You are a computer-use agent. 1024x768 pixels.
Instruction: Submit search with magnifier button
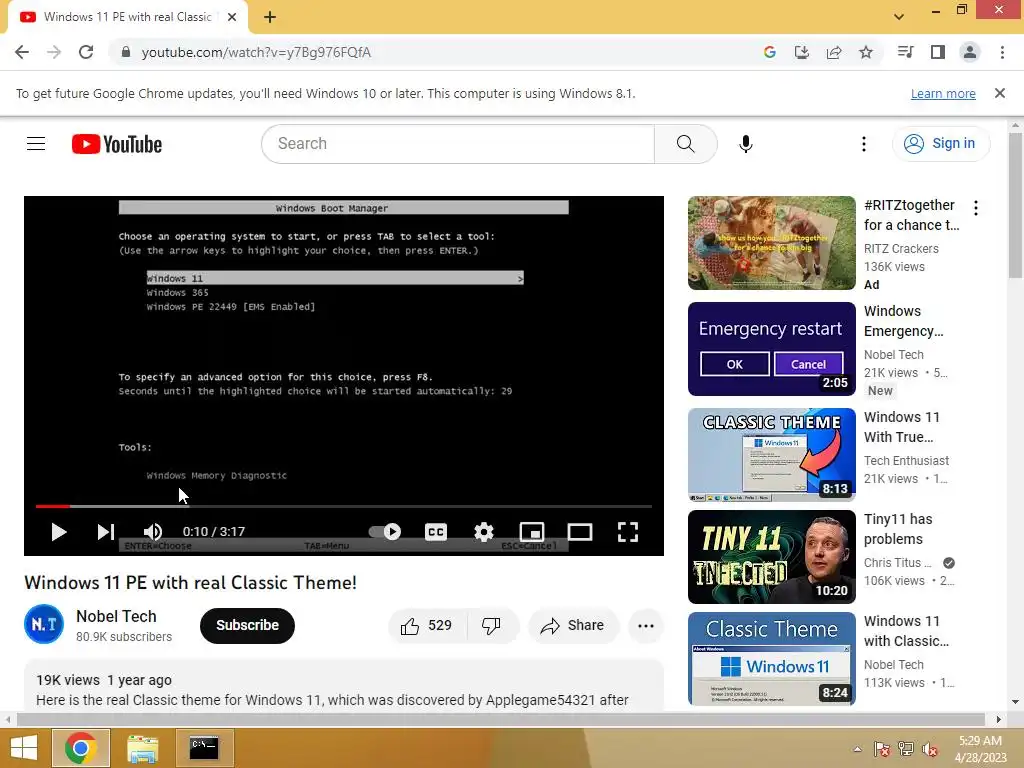pyautogui.click(x=686, y=144)
